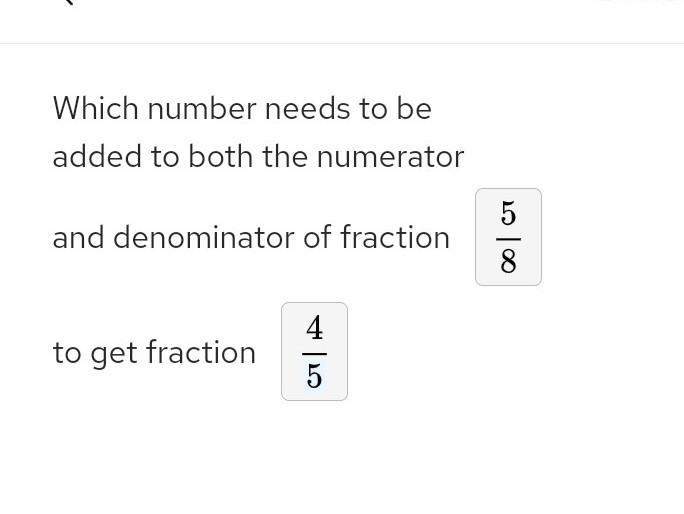Screen dimensions: 684x514
Task: Click the denominator 5 in fraction 4/5
Action: 315,376
